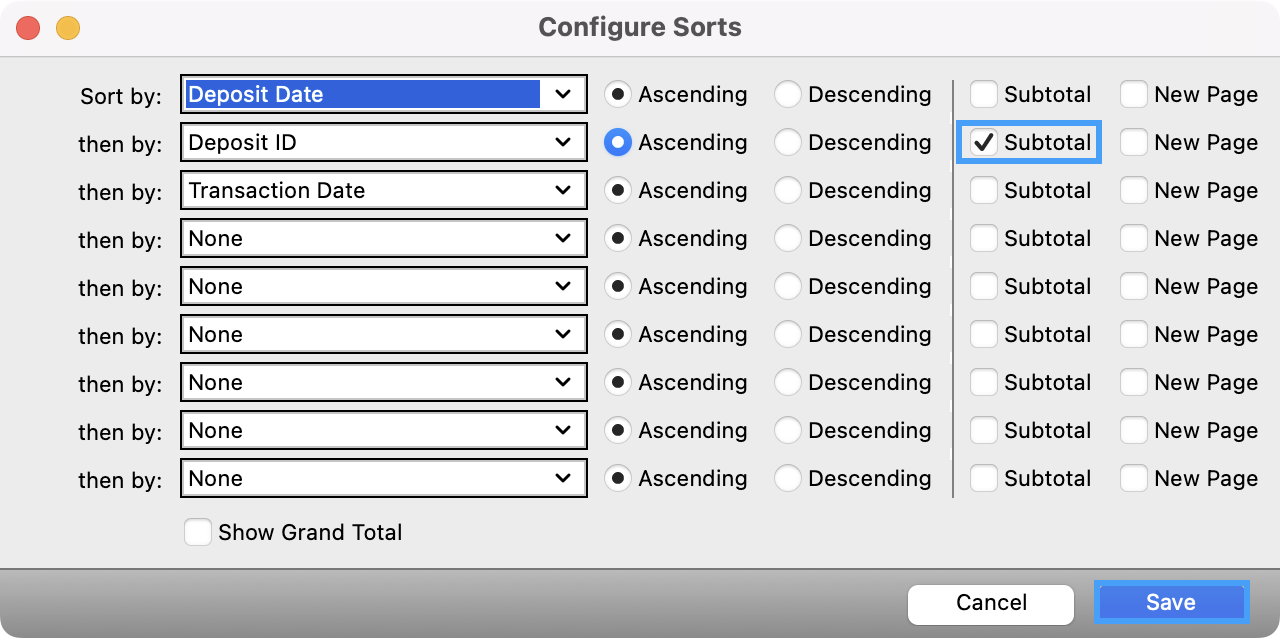Open the Sort by field dropdown
Image resolution: width=1280 pixels, height=638 pixels.
pos(383,94)
